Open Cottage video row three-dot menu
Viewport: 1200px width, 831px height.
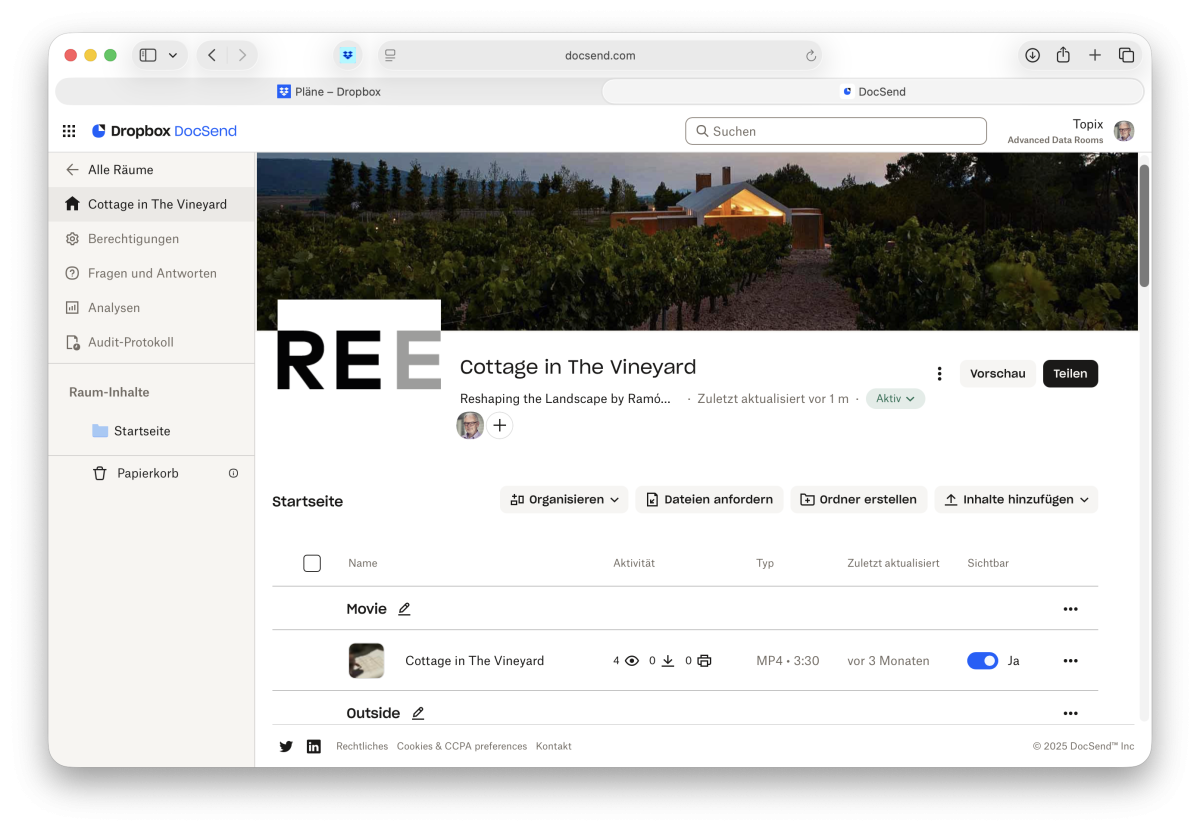click(x=1070, y=661)
